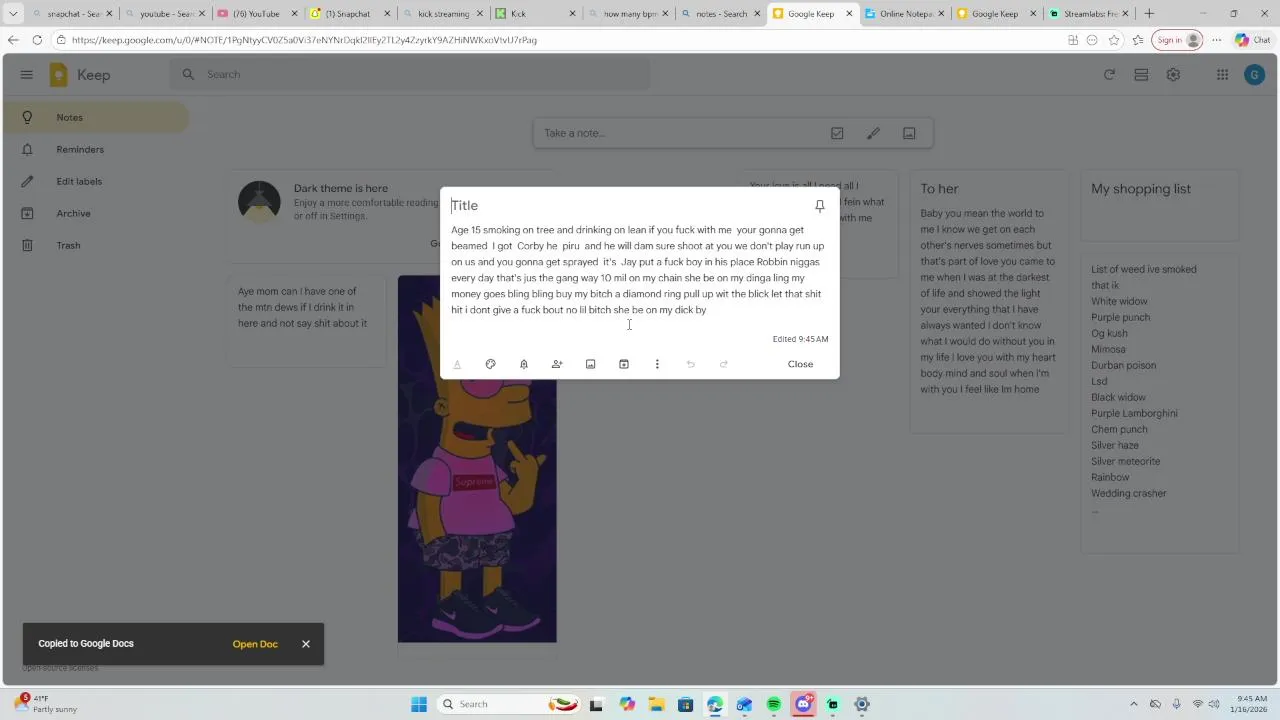Click the browser Sign in button
Viewport: 1280px width, 720px height.
point(1177,40)
